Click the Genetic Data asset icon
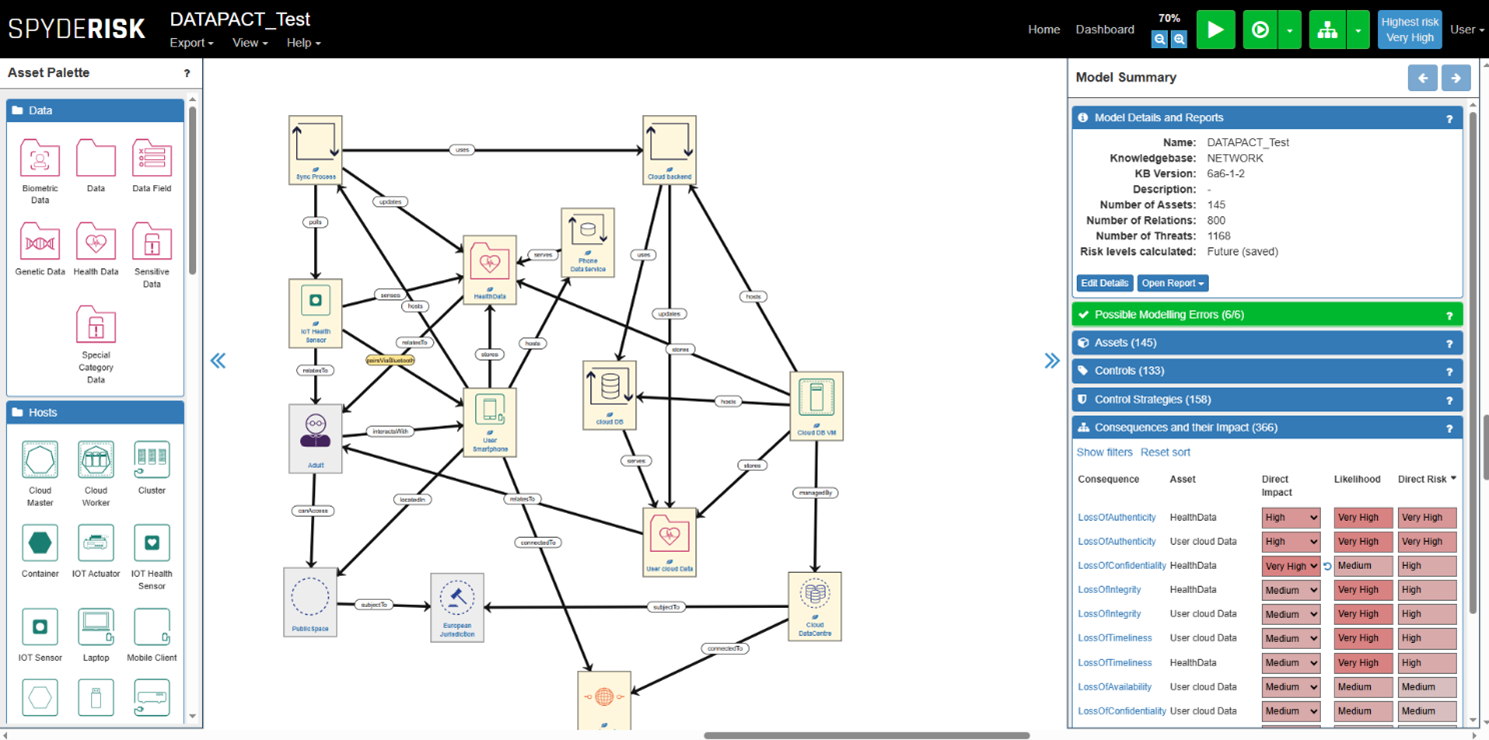 (40, 242)
